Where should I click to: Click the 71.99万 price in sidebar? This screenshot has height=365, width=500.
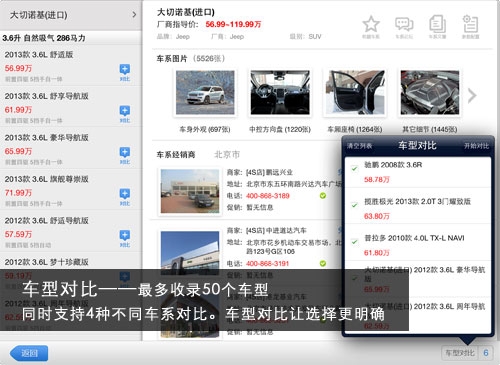pos(18,193)
